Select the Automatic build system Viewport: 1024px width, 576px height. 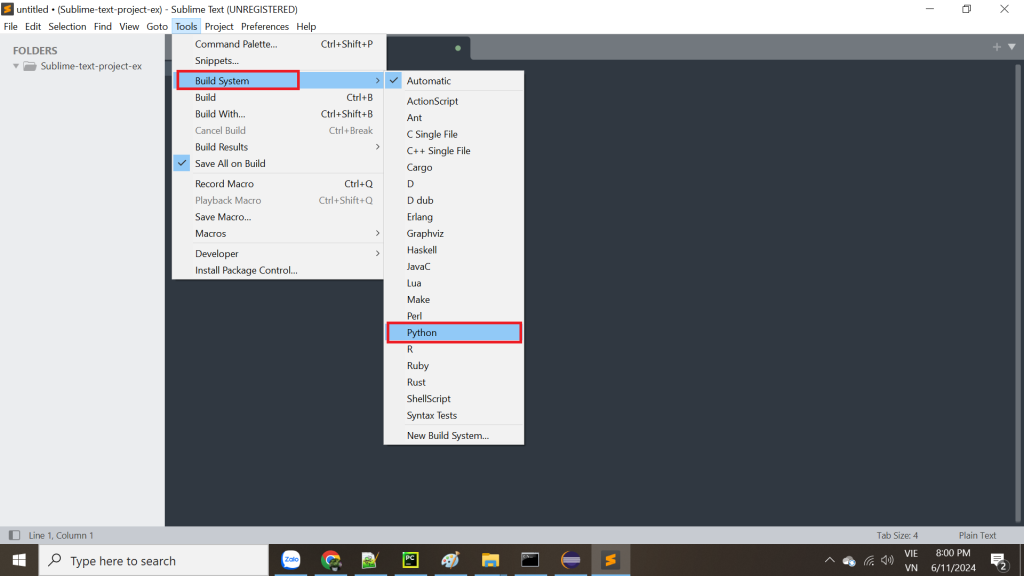(454, 81)
